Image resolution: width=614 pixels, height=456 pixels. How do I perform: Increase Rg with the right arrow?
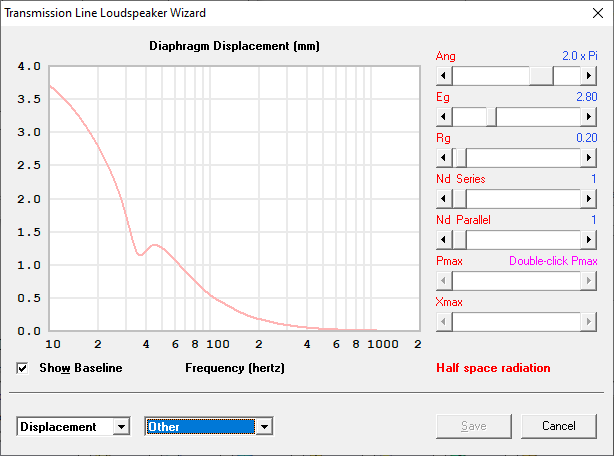pos(589,158)
